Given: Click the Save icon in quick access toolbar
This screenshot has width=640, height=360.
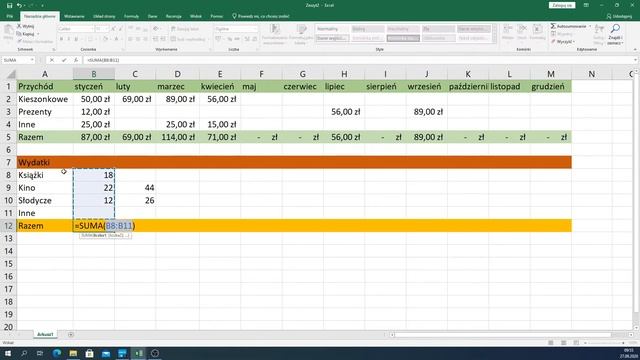Looking at the screenshot, I should pyautogui.click(x=9, y=5).
